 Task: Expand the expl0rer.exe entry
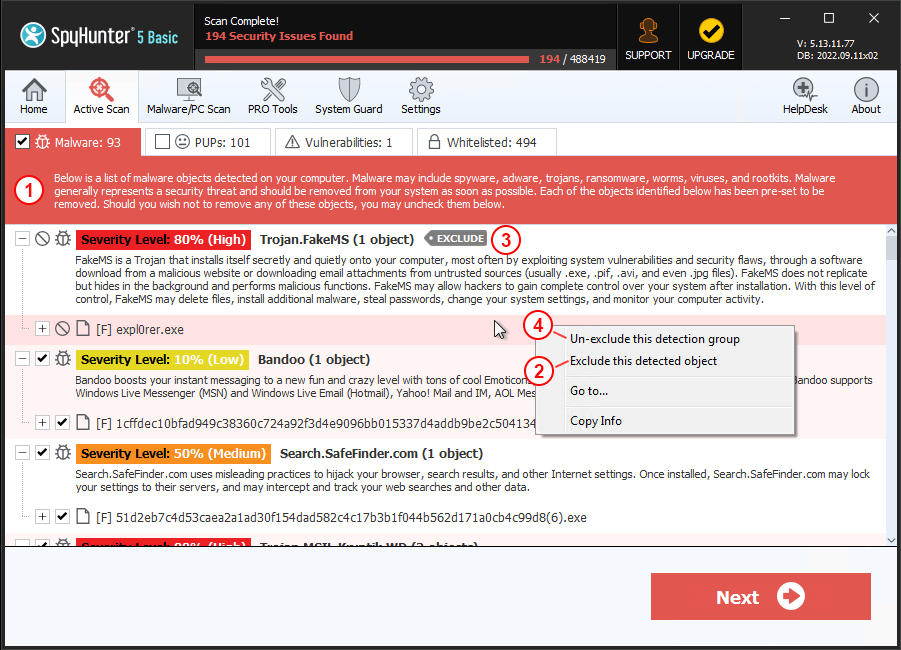(x=42, y=327)
